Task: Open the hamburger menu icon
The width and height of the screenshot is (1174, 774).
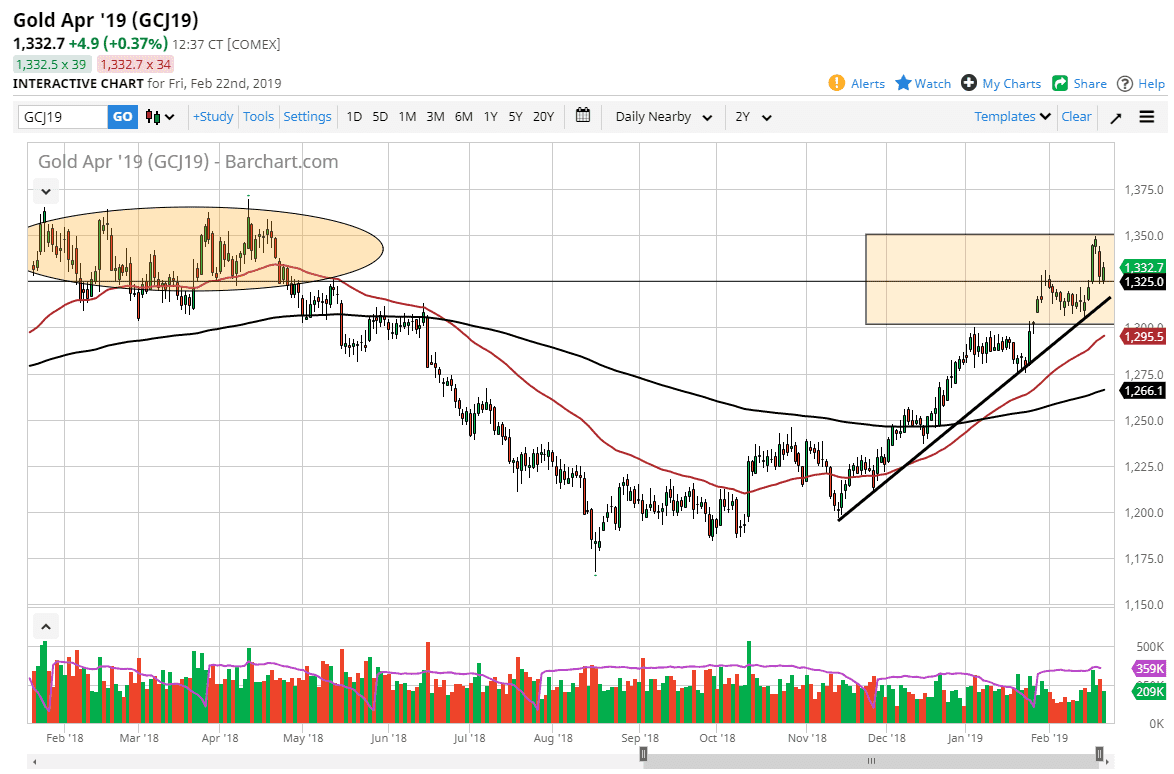Action: [x=1146, y=117]
